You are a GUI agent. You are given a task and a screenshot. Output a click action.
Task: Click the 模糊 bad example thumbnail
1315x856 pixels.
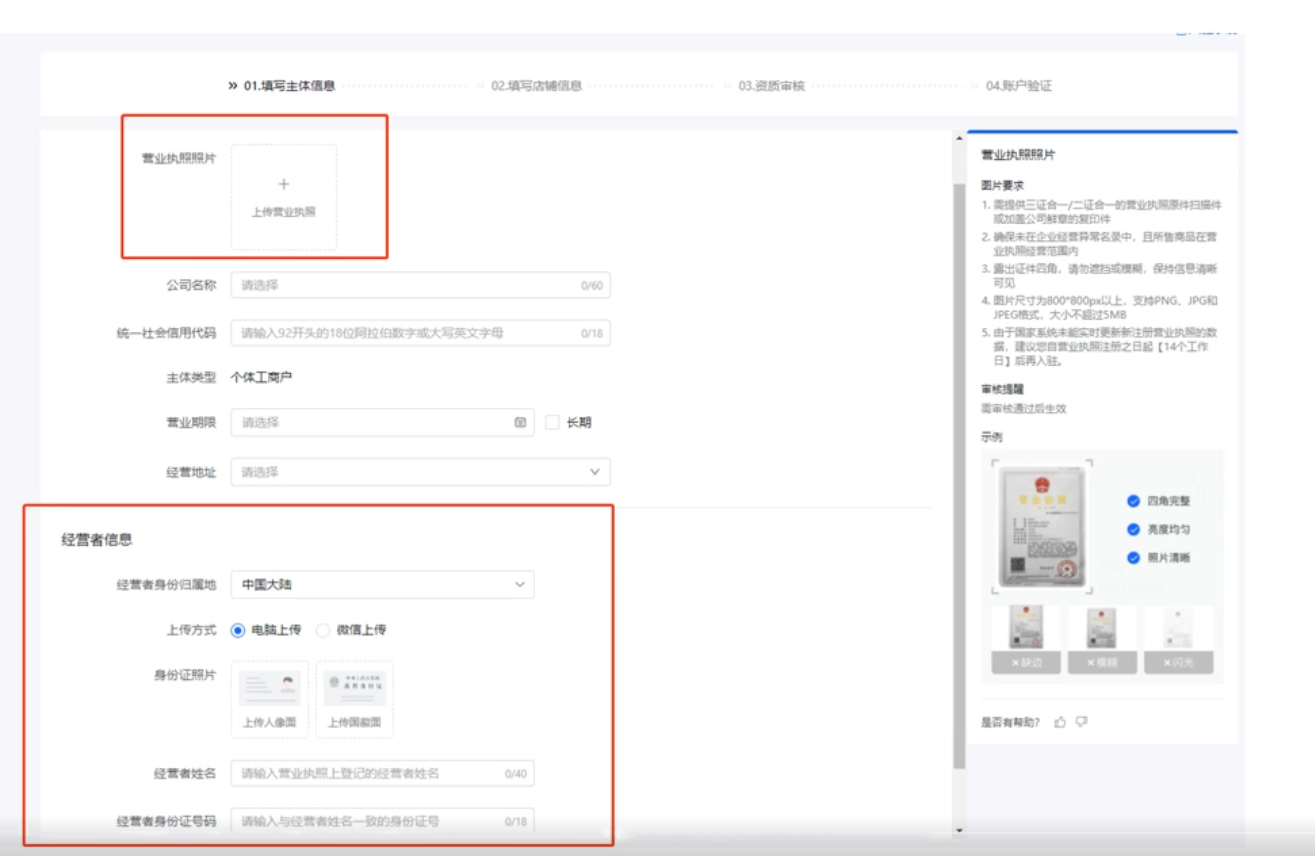click(x=1102, y=639)
